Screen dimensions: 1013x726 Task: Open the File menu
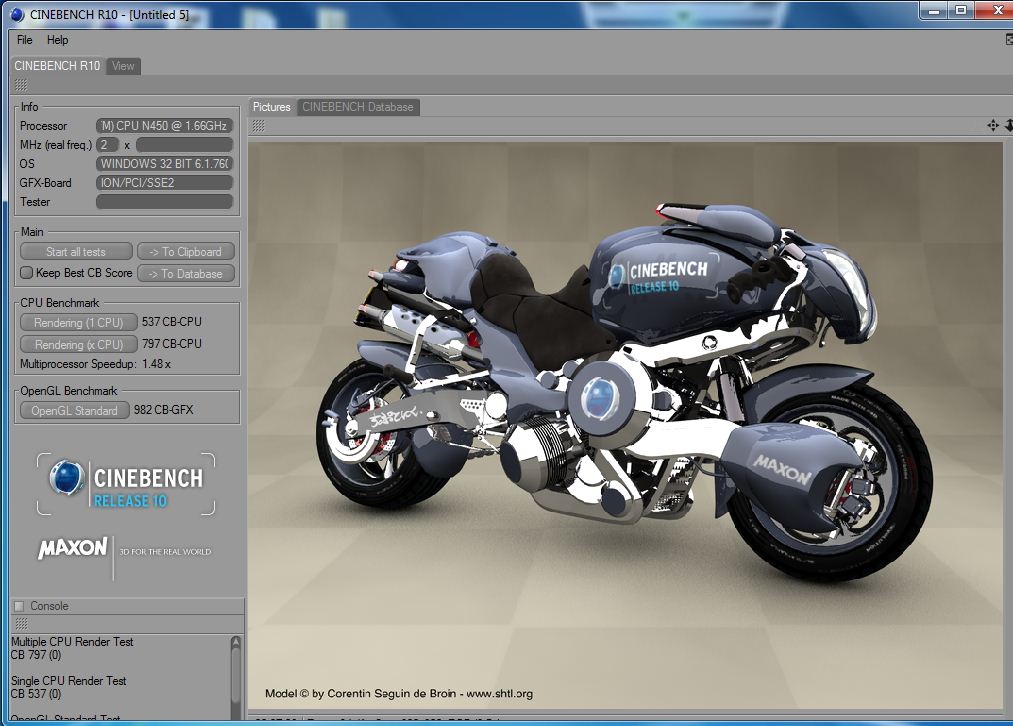tap(25, 40)
